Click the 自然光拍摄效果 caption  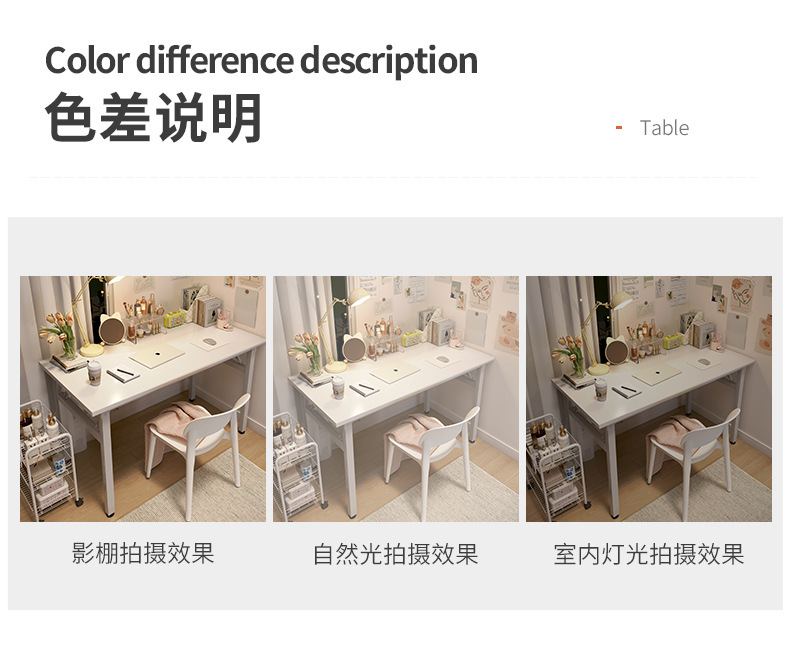(396, 554)
